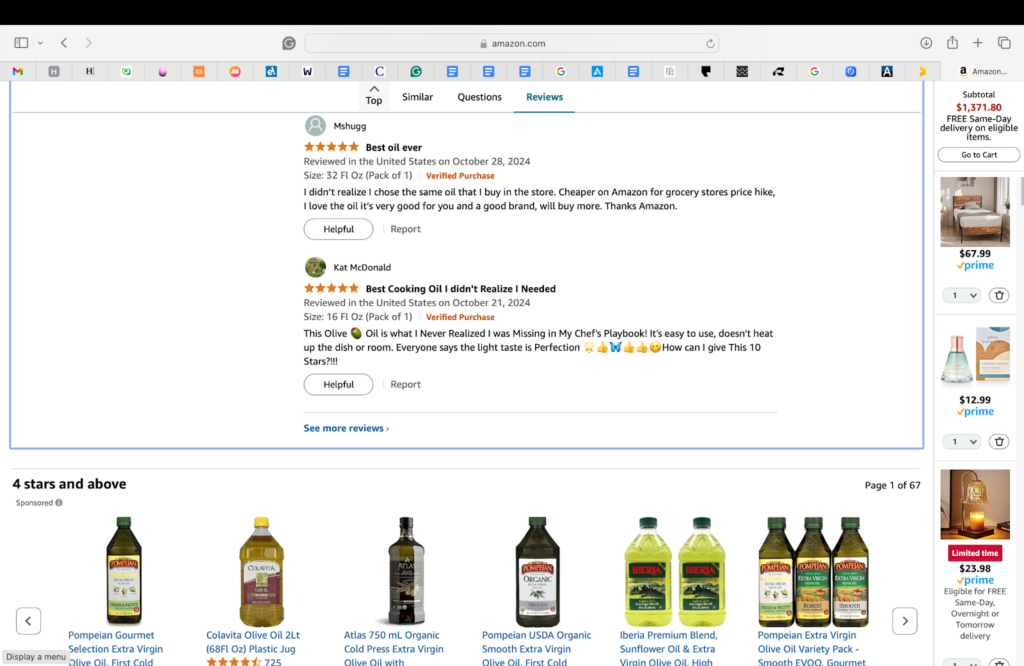Screen dimensions: 1024x666
Task: Click the Sponsored info icon
Action: [x=59, y=503]
